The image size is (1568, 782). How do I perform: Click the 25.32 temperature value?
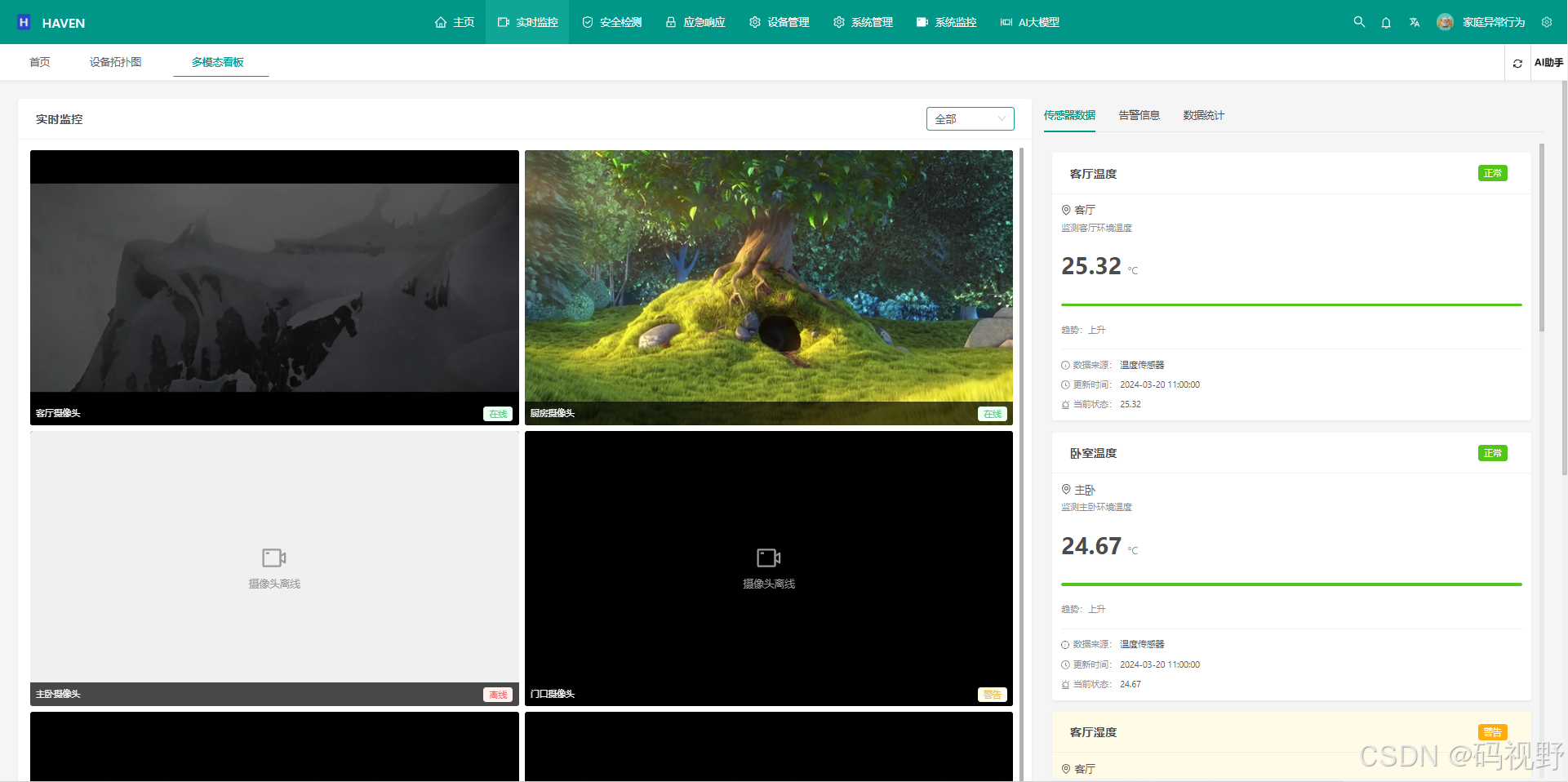click(x=1091, y=266)
